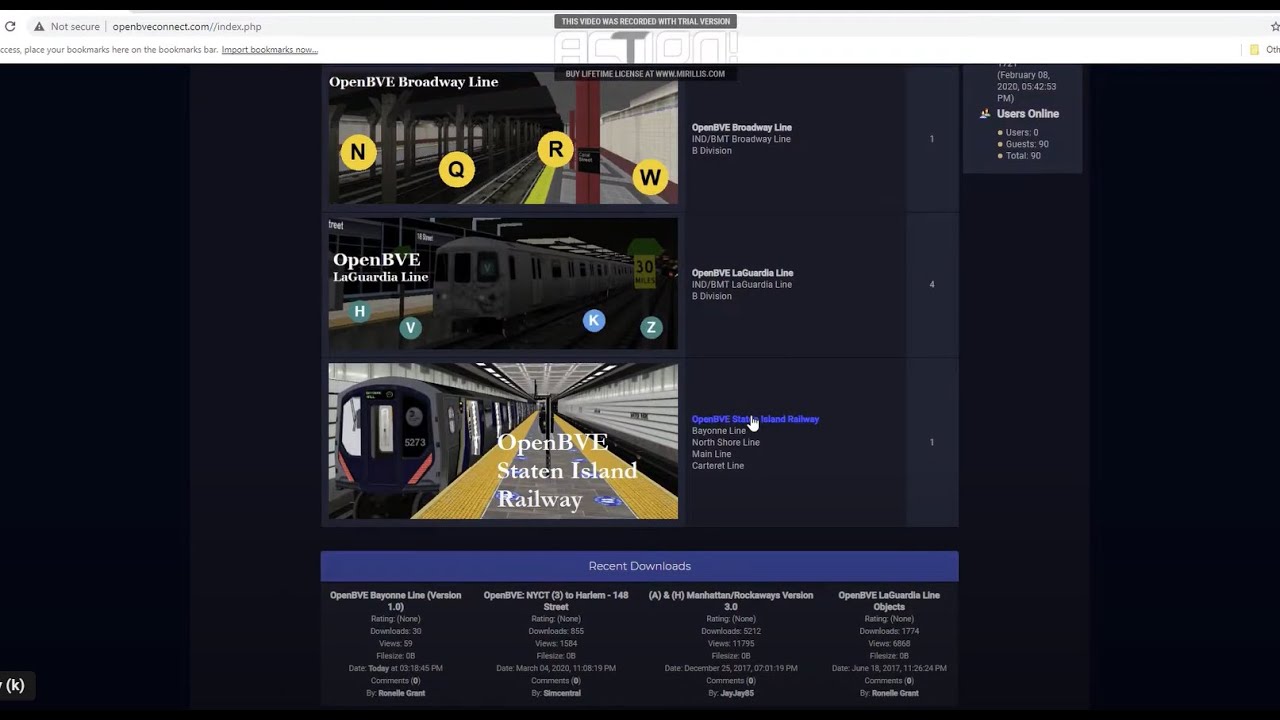The height and width of the screenshot is (720, 1280).
Task: Open the Staten Island Railway banner image
Action: click(x=503, y=441)
